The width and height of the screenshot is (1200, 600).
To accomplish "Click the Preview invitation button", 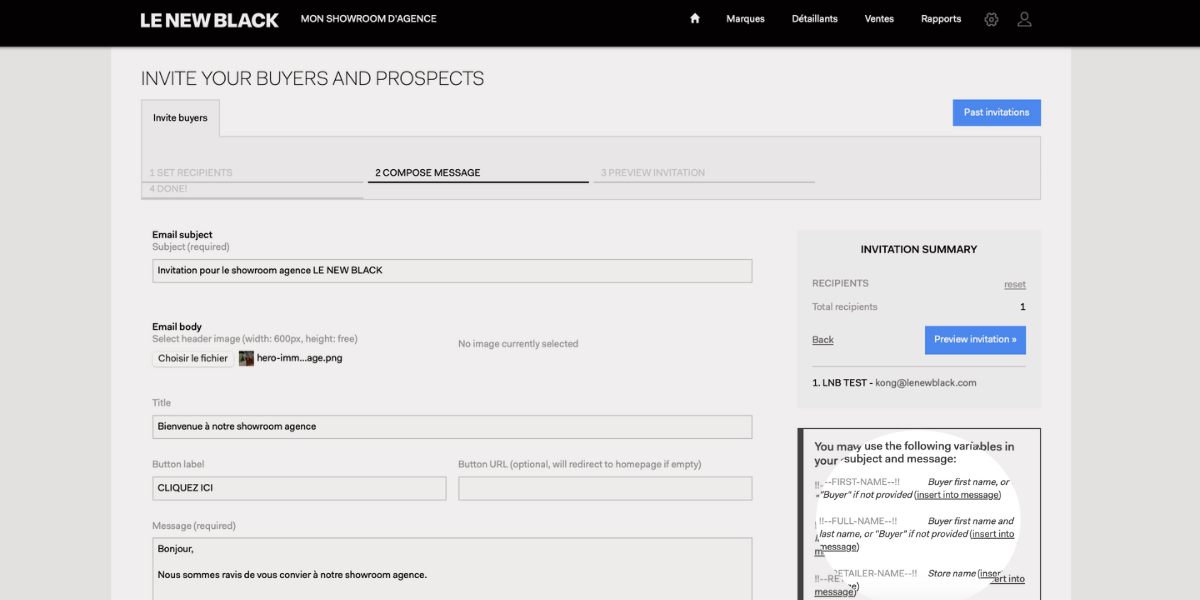I will (x=975, y=340).
